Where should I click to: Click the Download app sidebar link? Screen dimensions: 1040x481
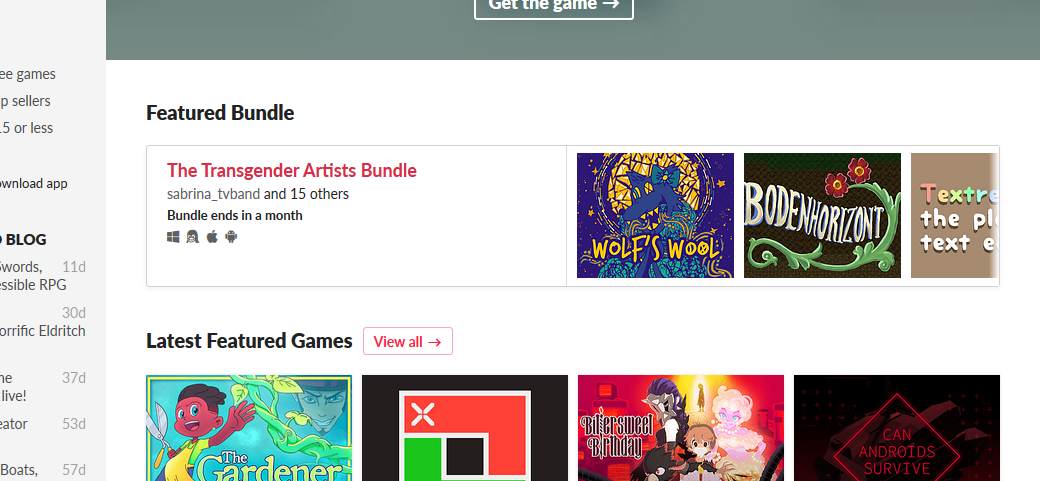pos(34,184)
